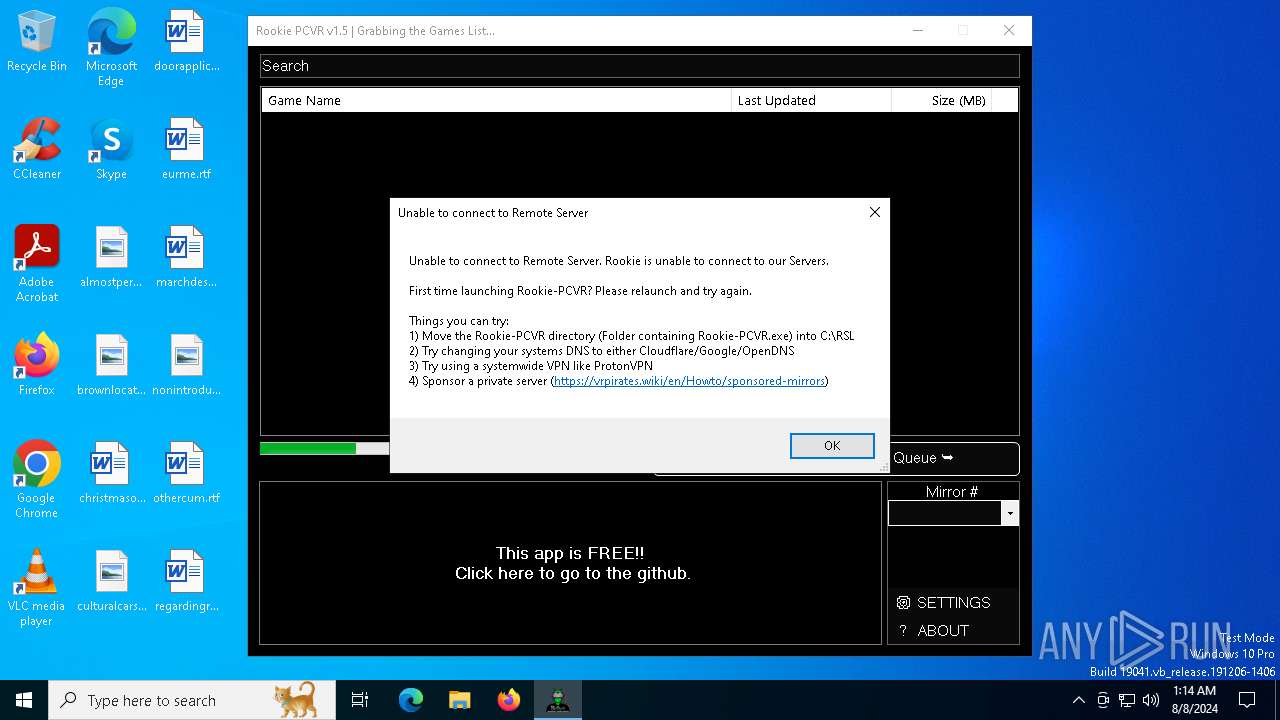Switch to Rookie PCVR taskbar icon
The image size is (1280, 720).
click(558, 700)
